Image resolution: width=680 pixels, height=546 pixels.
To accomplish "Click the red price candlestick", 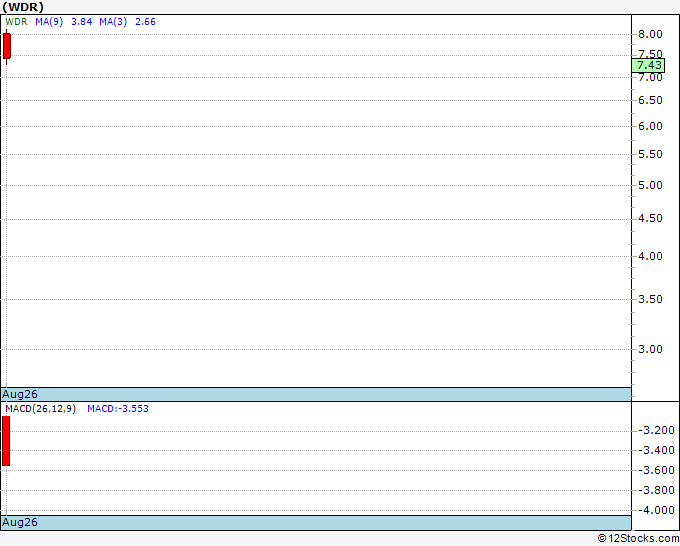I will [x=7, y=46].
